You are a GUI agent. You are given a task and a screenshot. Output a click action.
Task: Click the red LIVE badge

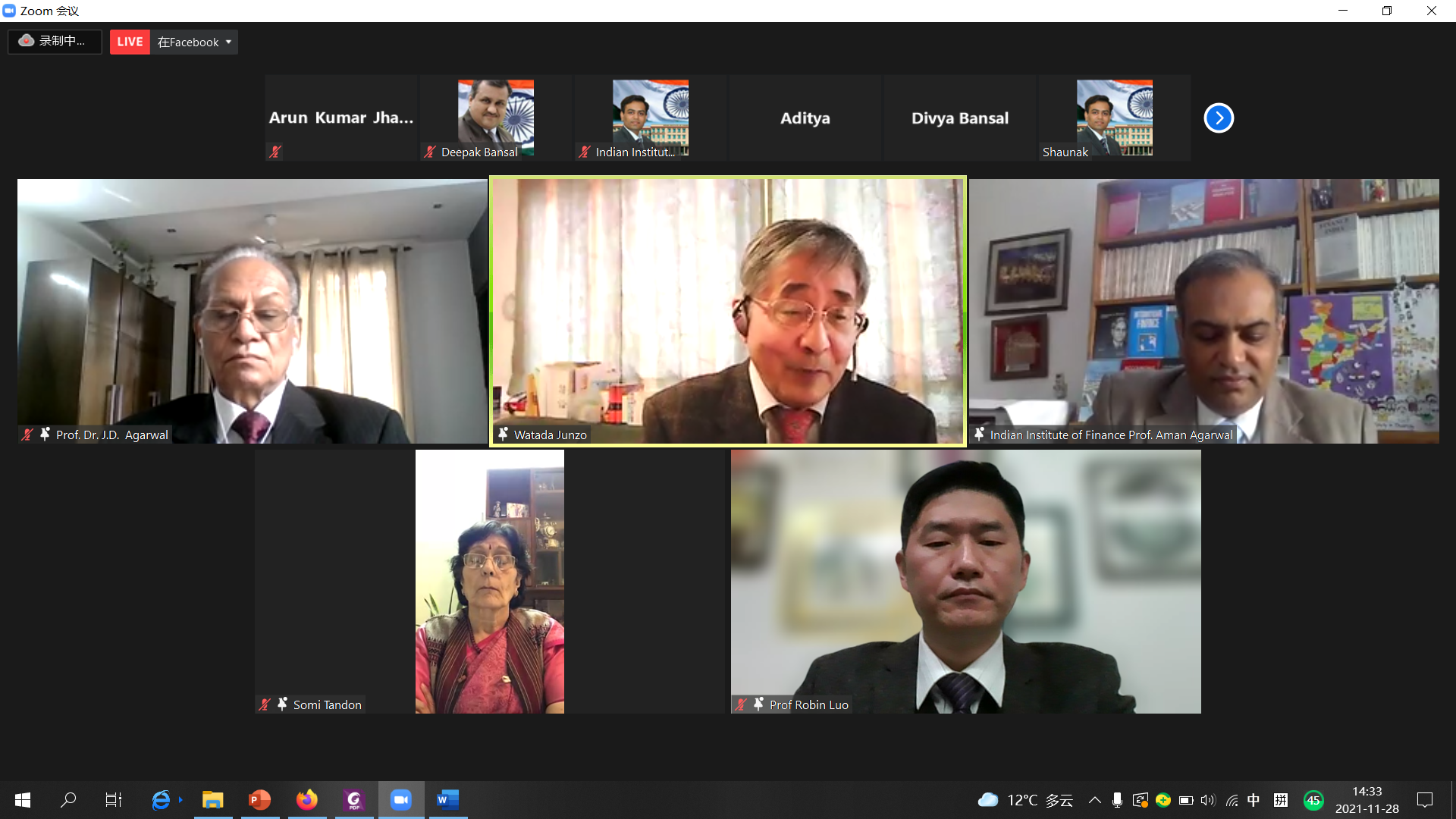click(x=130, y=42)
